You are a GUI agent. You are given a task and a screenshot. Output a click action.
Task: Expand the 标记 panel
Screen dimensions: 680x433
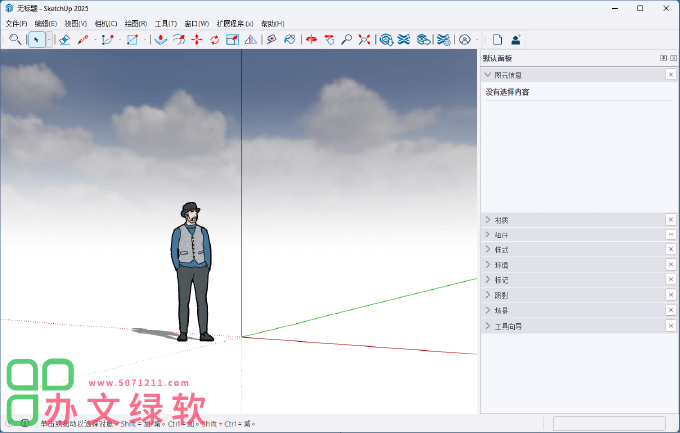coord(488,279)
